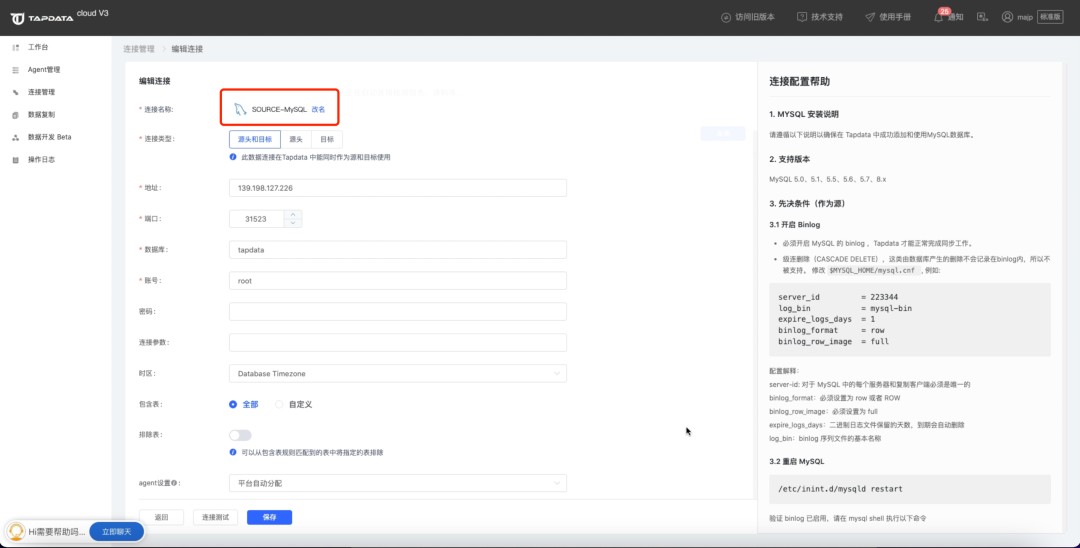The image size is (1080, 548).
Task: Click the 连接参数 input field
Action: pyautogui.click(x=397, y=342)
